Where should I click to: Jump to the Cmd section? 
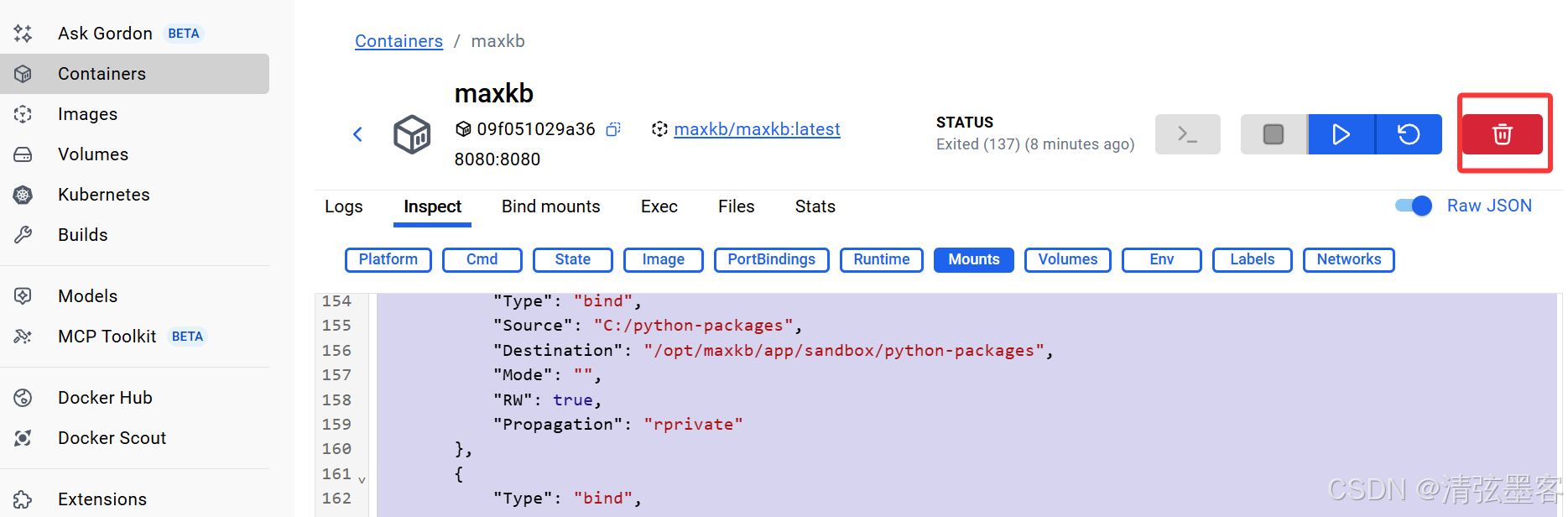[x=482, y=260]
